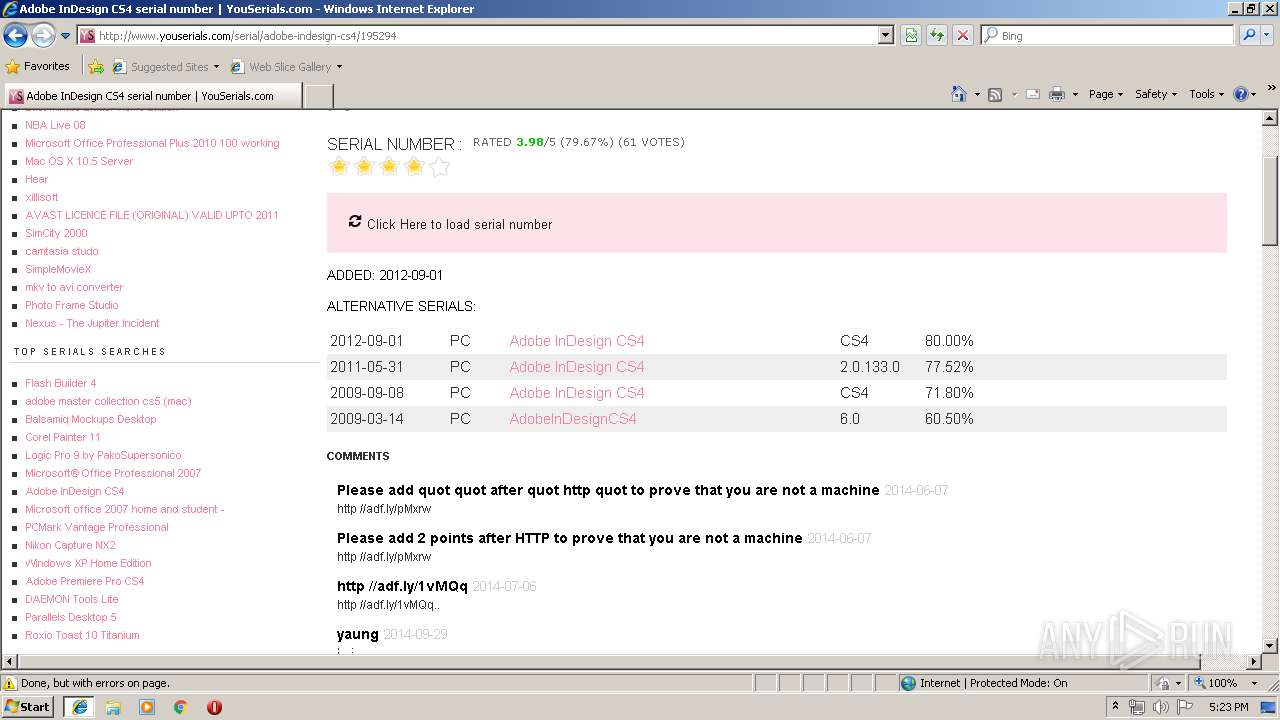Click the Help question mark icon
This screenshot has width=1280, height=720.
pyautogui.click(x=1241, y=94)
